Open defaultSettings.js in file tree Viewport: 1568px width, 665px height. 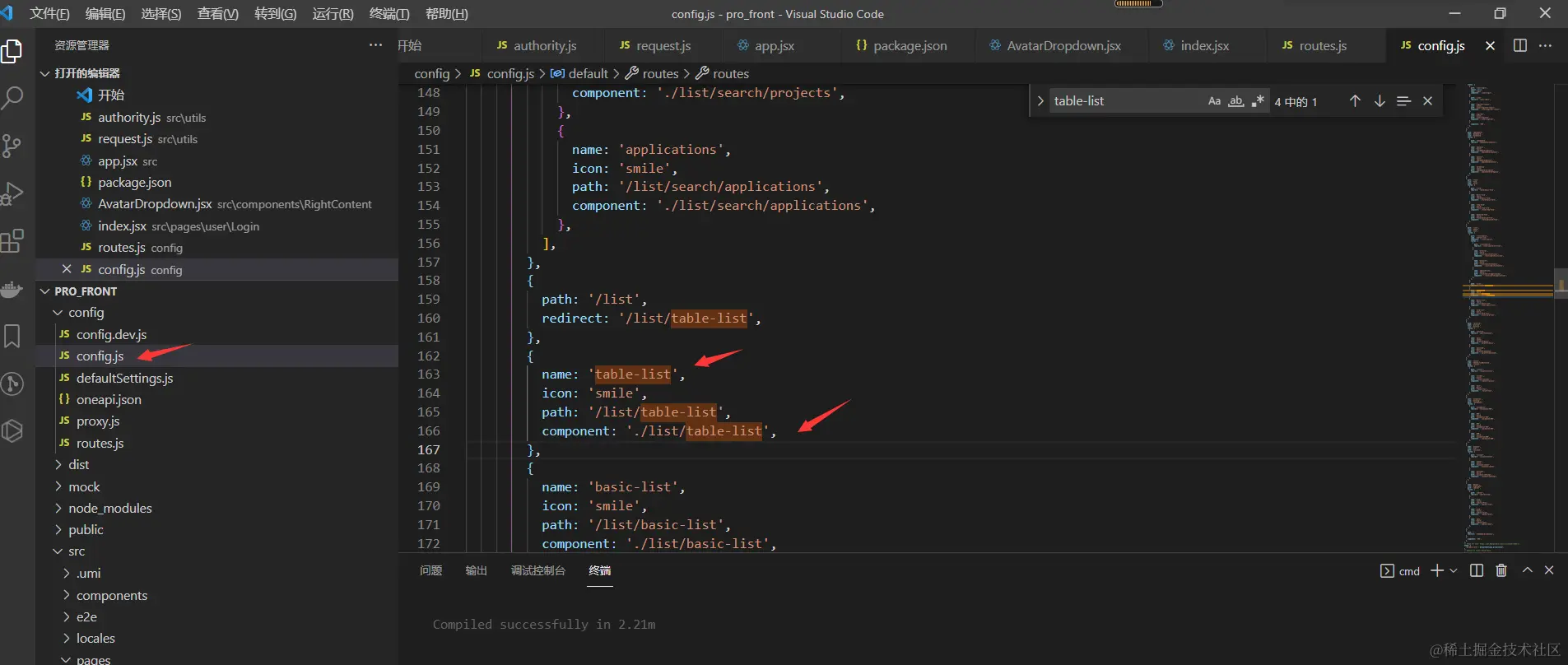[124, 378]
